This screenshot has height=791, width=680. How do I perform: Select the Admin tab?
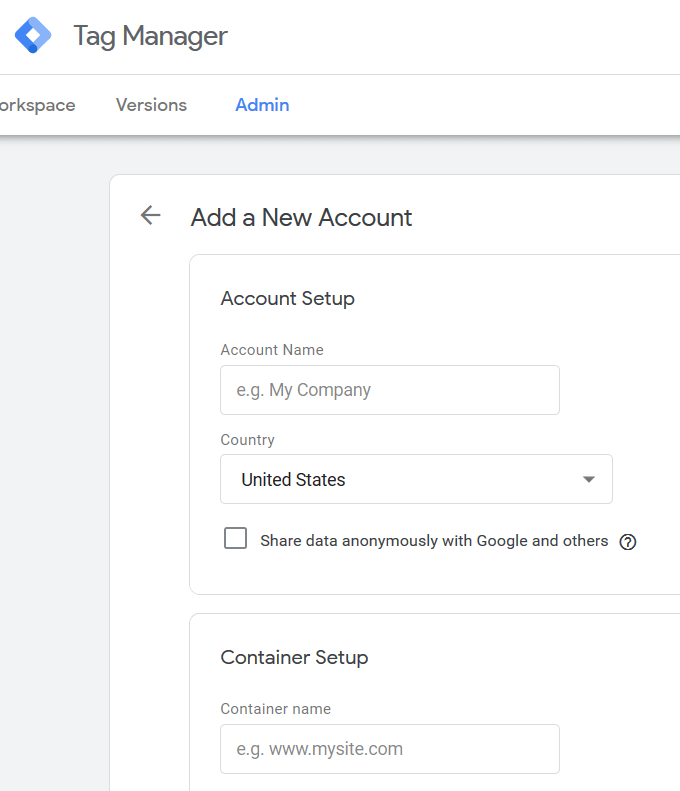click(262, 105)
